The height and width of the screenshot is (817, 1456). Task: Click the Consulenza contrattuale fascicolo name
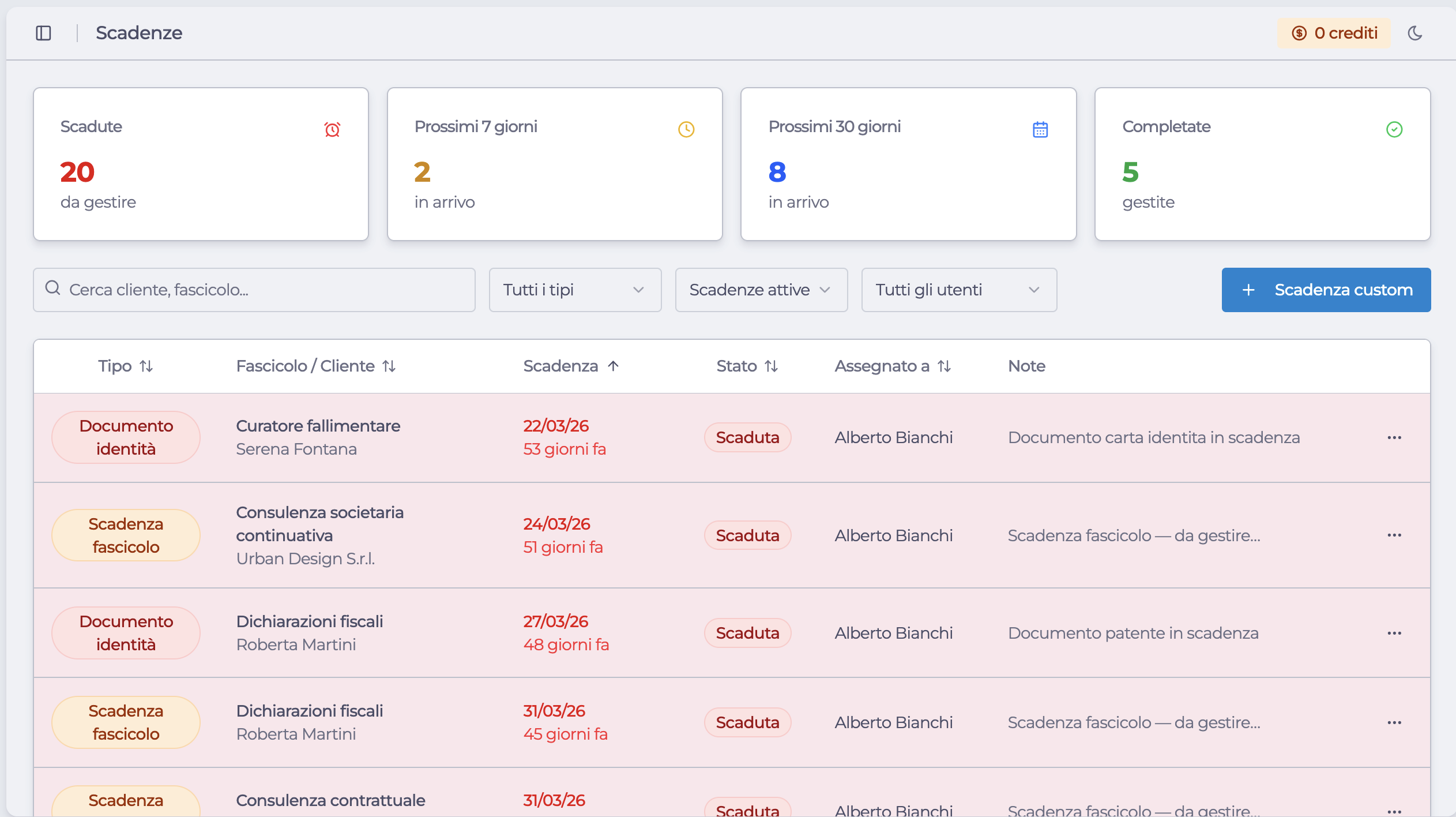(x=330, y=800)
